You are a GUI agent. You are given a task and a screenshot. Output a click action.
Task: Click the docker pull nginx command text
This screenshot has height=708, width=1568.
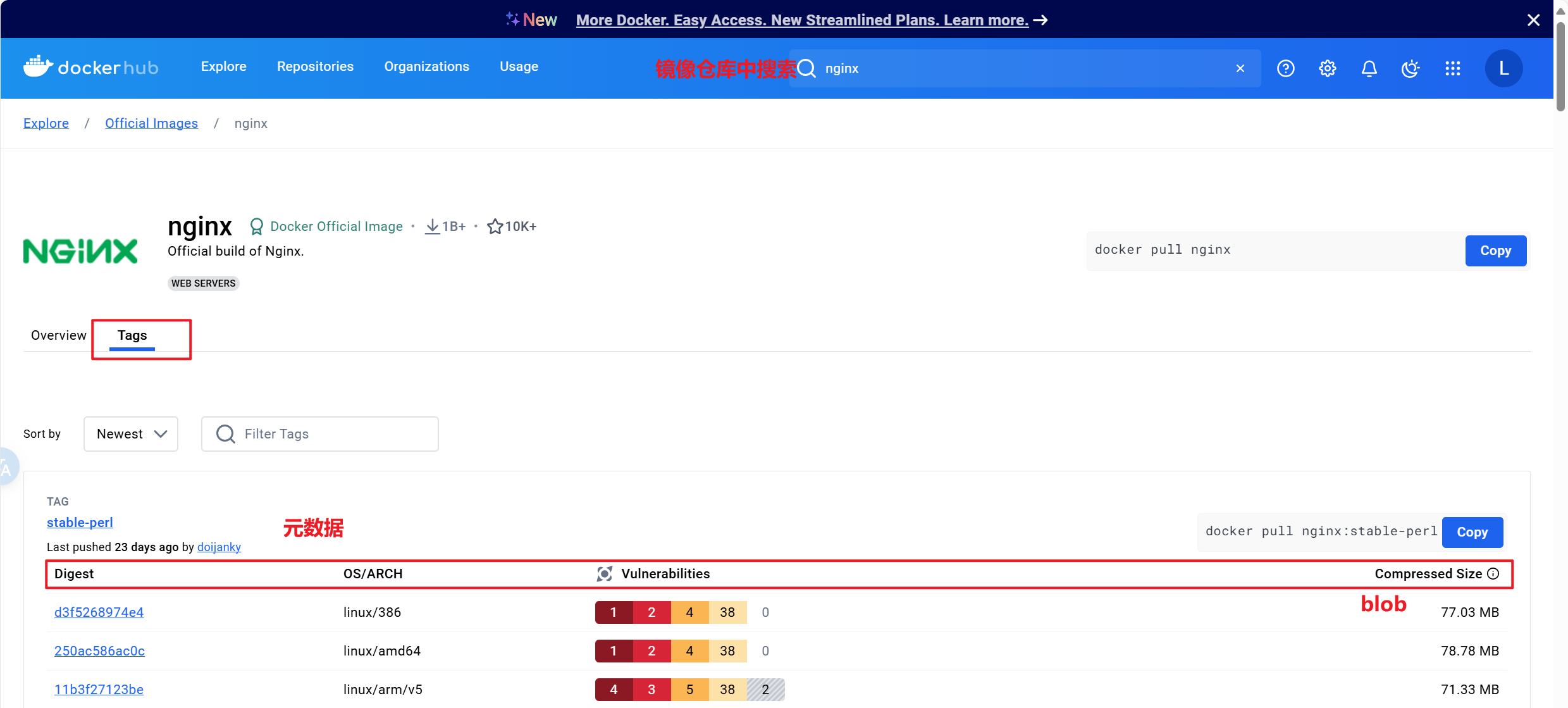(1163, 250)
